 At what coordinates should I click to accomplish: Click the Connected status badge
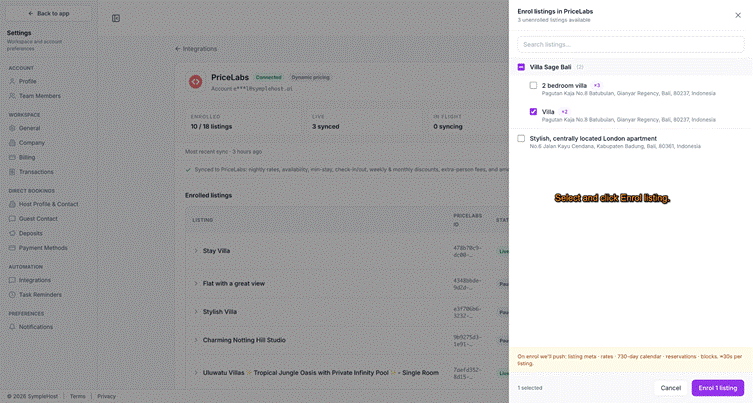point(268,77)
